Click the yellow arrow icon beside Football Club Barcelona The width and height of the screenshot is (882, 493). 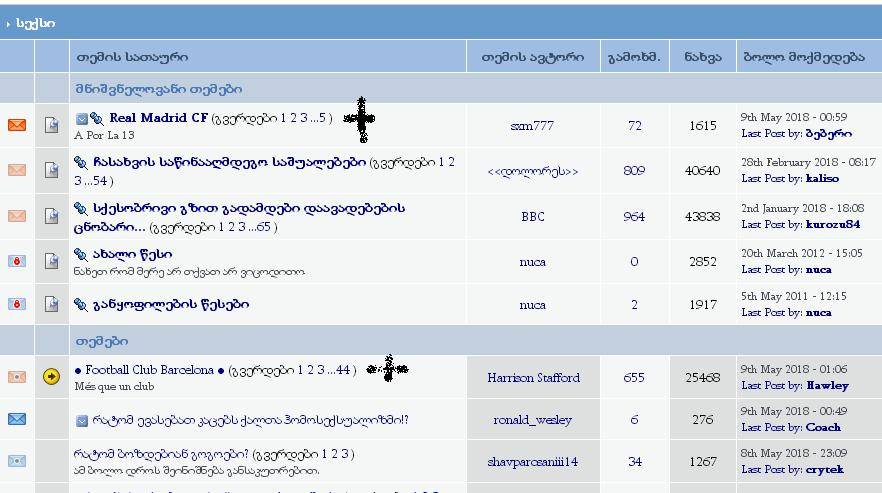[51, 376]
